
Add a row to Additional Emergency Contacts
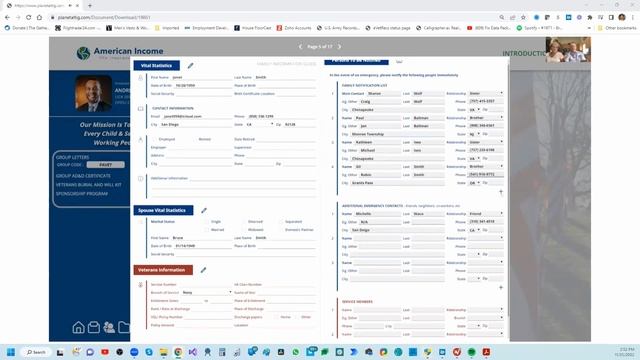coord(501,287)
